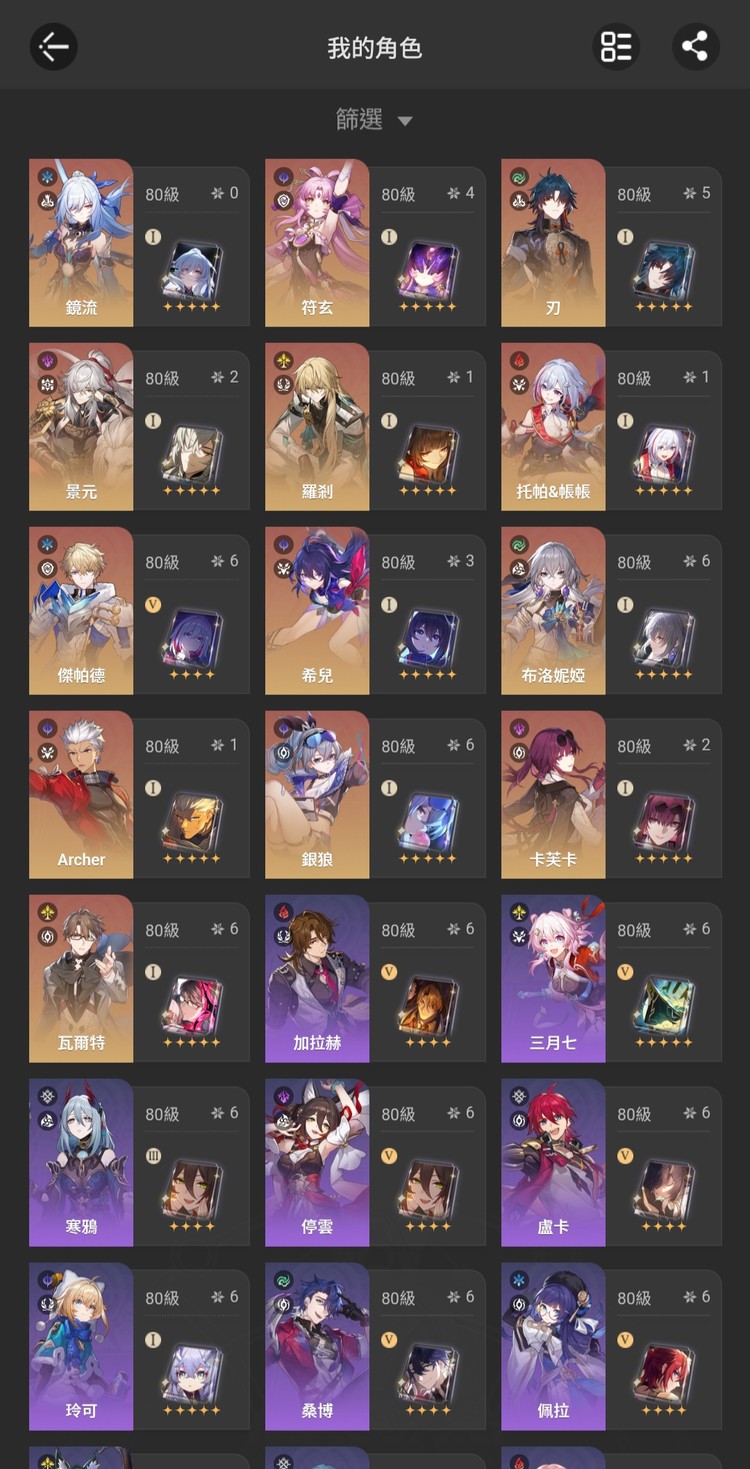This screenshot has width=750, height=1469.
Task: Open 卡芙卡 light cone icon
Action: [664, 821]
